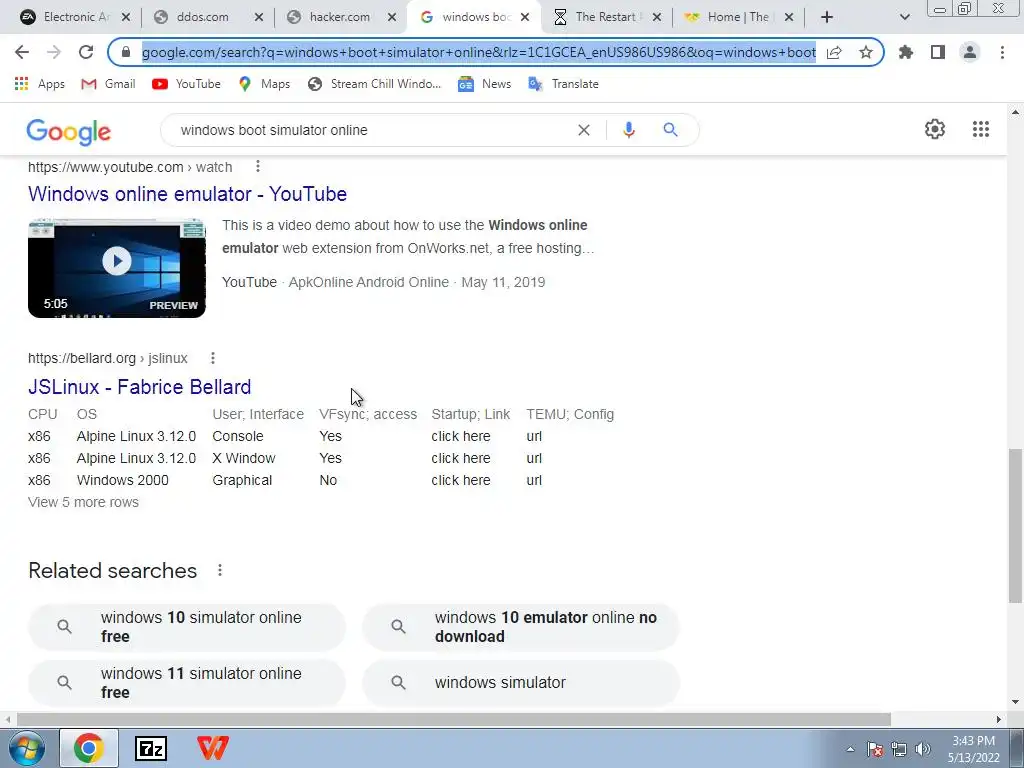Submit search with the magnifier icon
This screenshot has height=768, width=1024.
[670, 130]
